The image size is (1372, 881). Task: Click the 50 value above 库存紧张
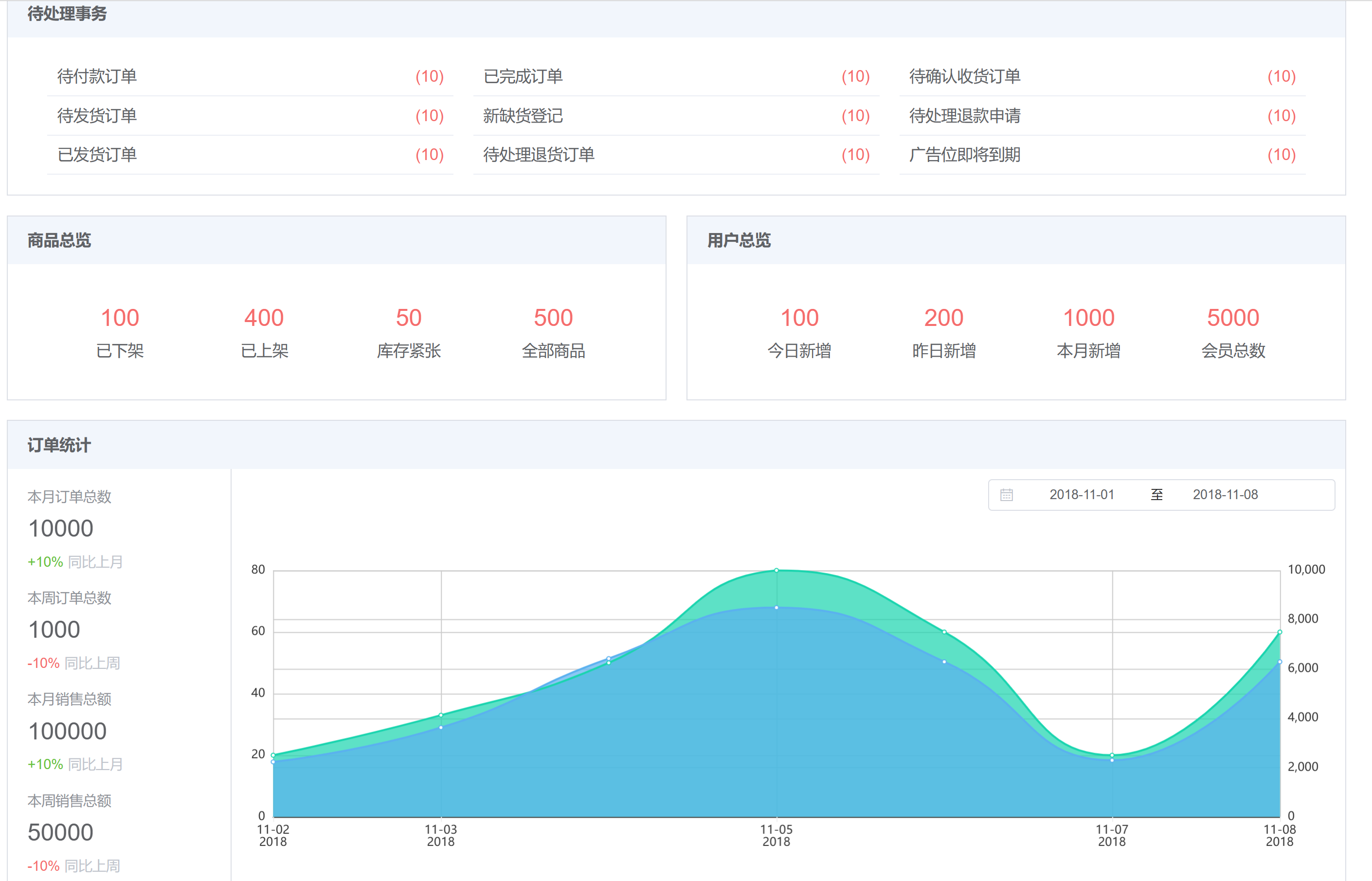click(x=409, y=318)
